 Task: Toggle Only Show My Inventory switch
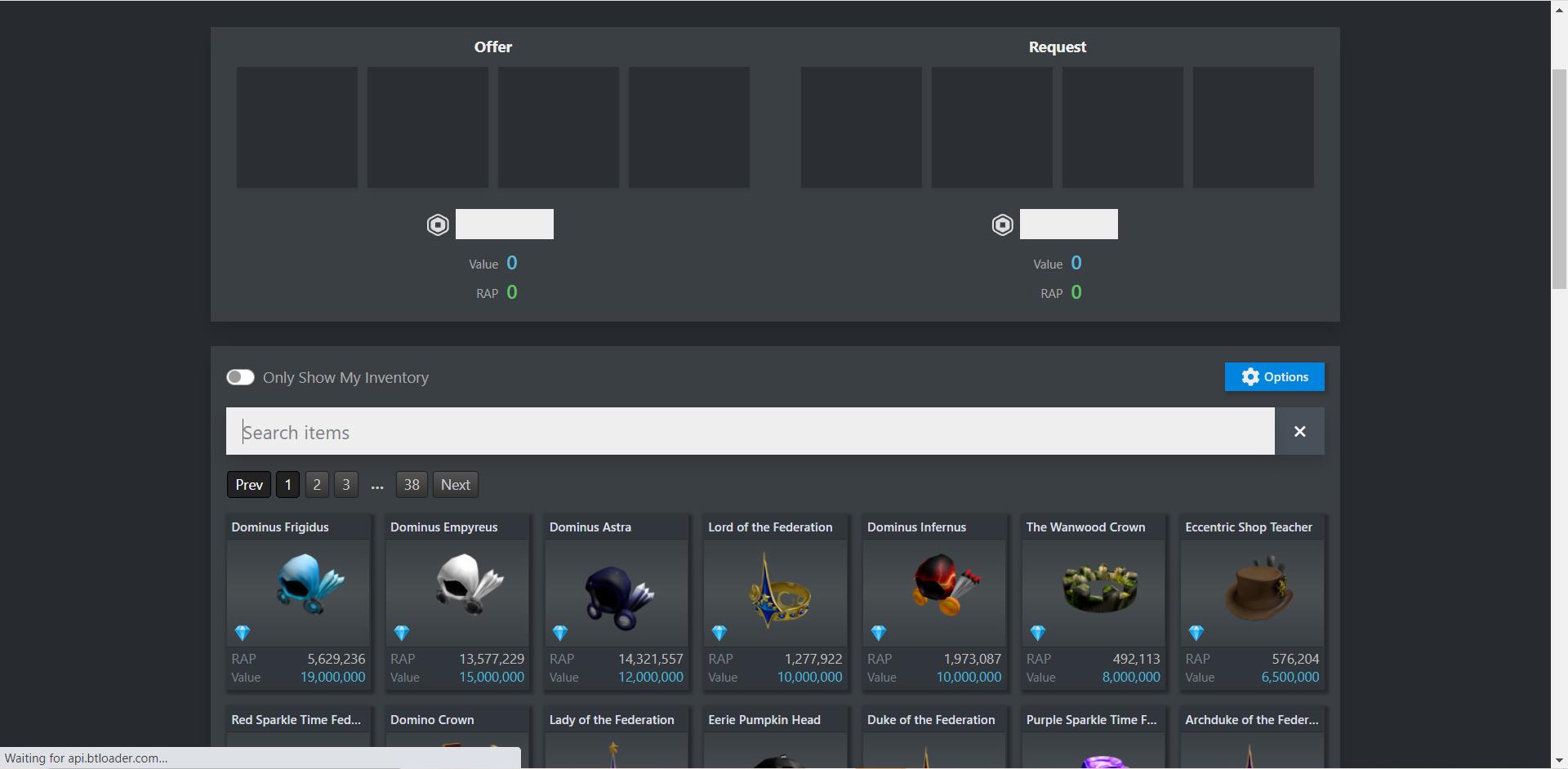(240, 377)
